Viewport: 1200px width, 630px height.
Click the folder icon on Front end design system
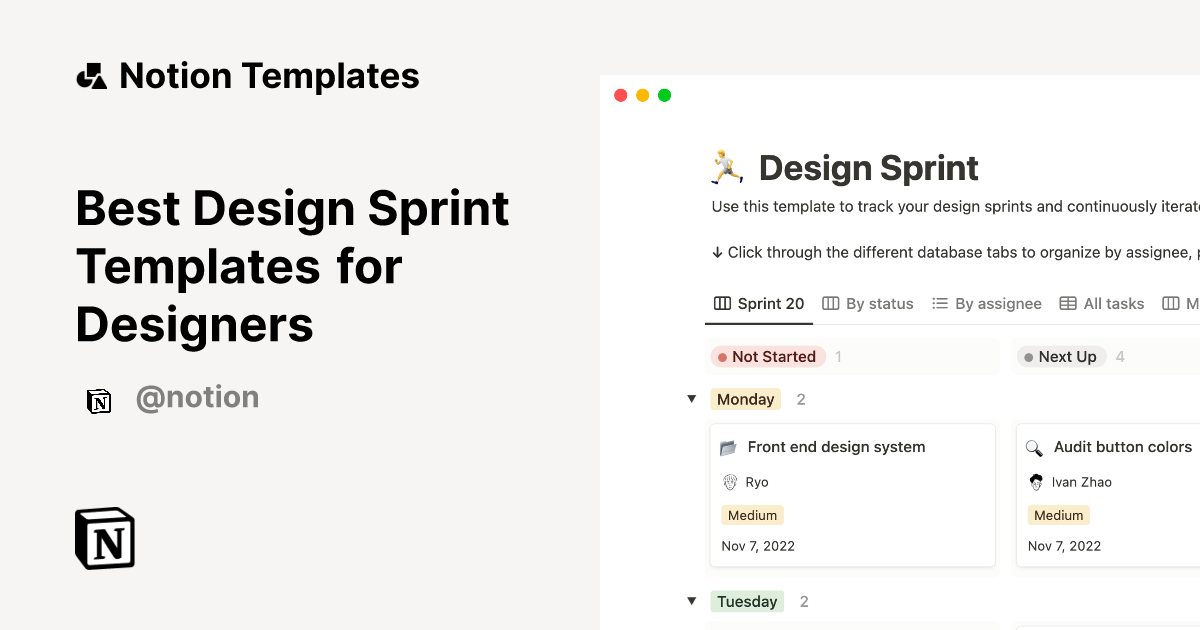coord(728,448)
